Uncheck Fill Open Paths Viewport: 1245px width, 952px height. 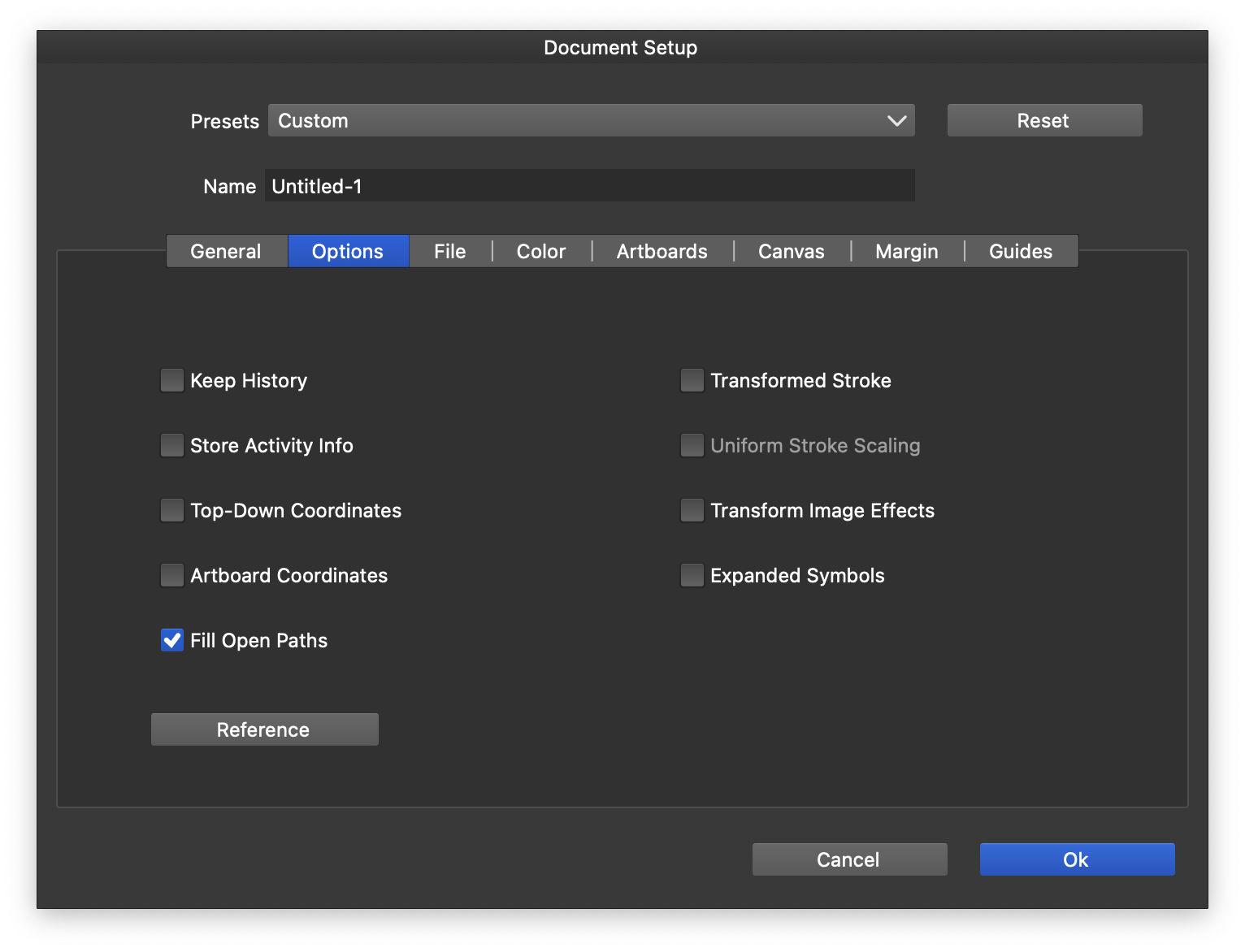[x=172, y=641]
